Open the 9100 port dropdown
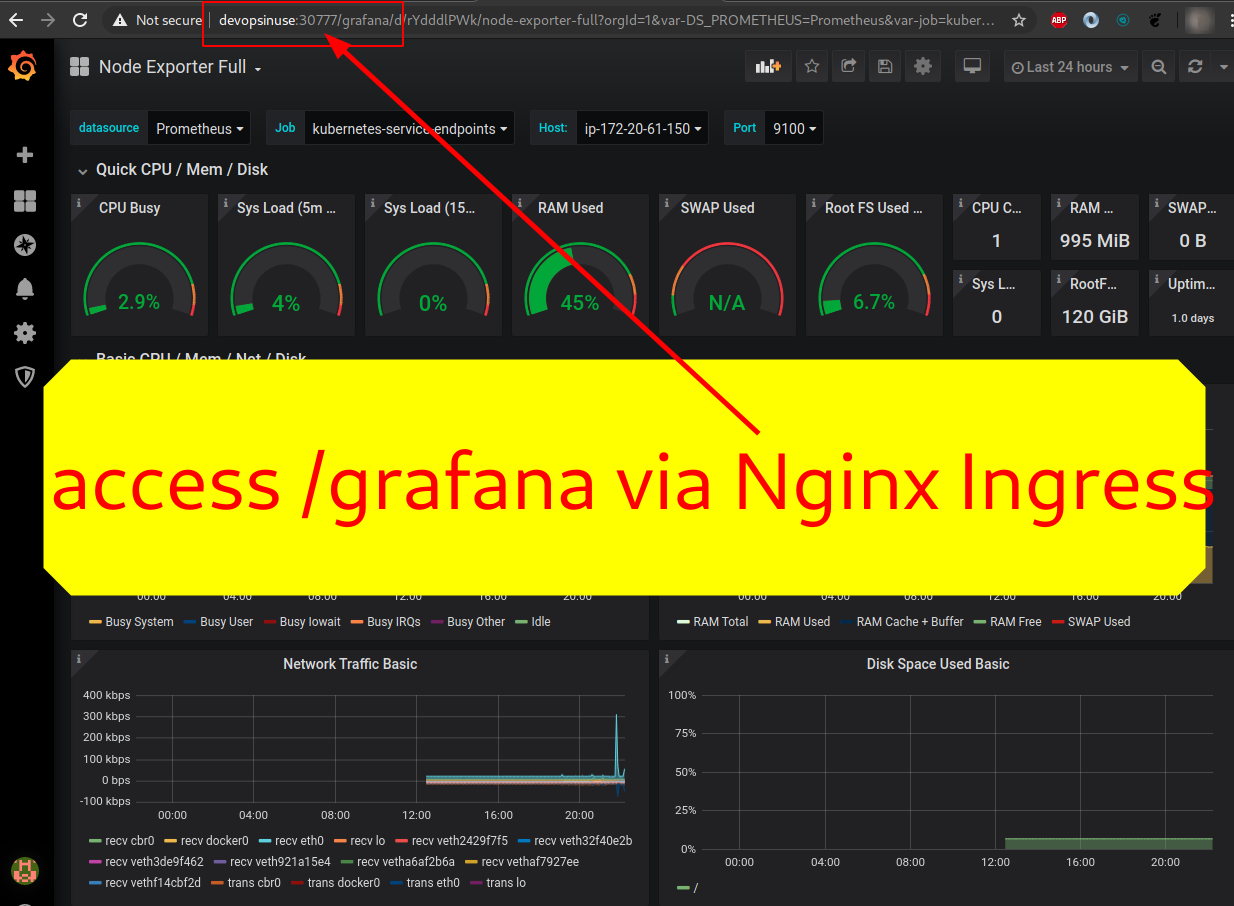This screenshot has width=1234, height=906. point(794,128)
